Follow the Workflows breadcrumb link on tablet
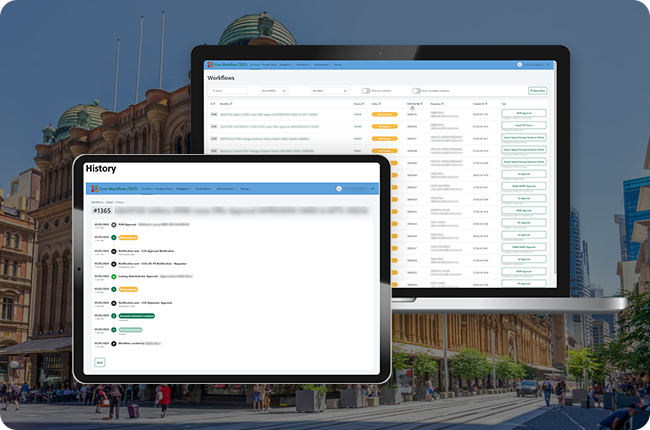The width and height of the screenshot is (650, 430). (x=97, y=202)
